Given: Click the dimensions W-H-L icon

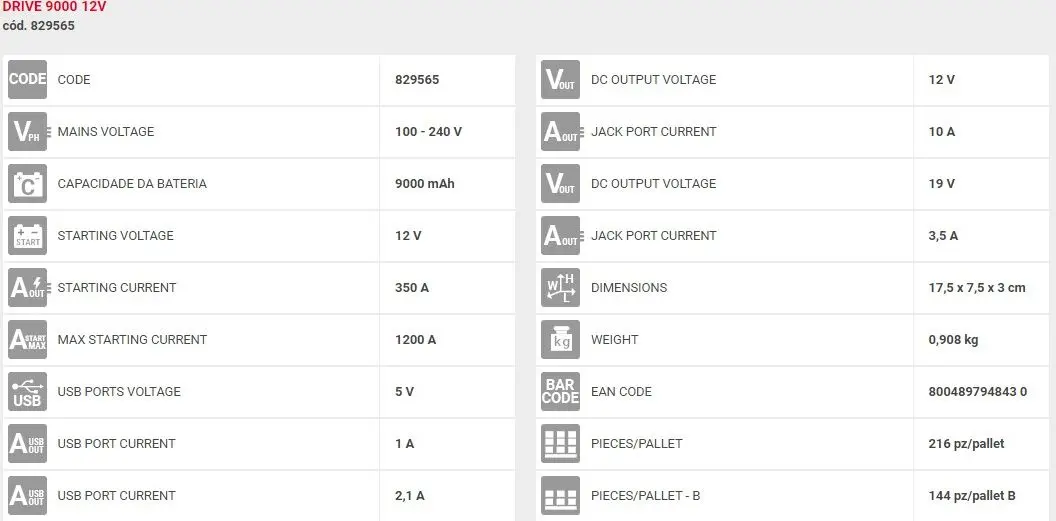Looking at the screenshot, I should tap(560, 287).
